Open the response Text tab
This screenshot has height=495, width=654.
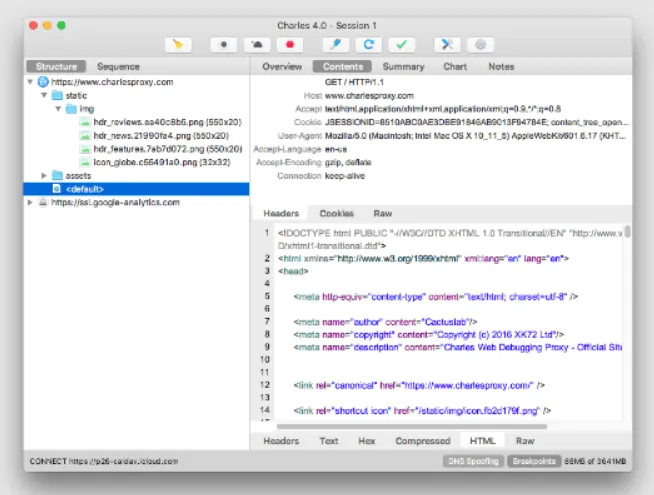(329, 441)
